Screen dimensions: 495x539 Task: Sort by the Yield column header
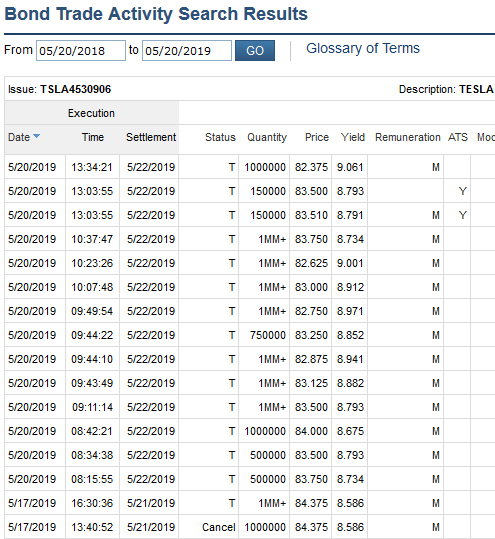(352, 137)
